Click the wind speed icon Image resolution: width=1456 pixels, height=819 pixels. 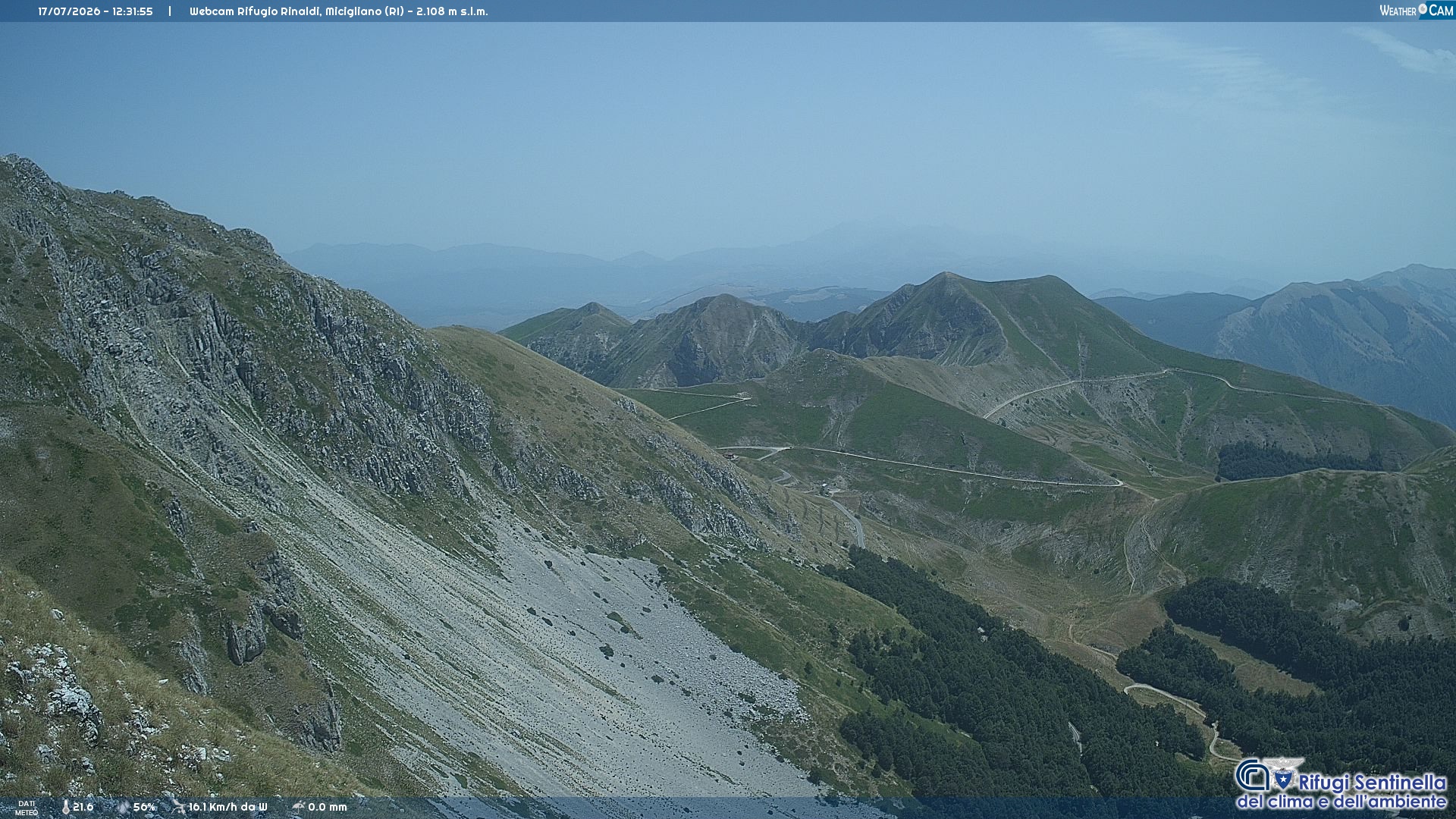coord(178,807)
